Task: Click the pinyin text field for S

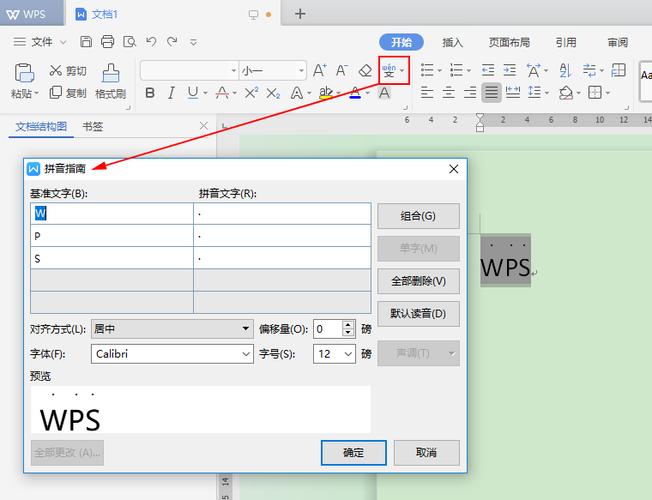Action: point(282,258)
